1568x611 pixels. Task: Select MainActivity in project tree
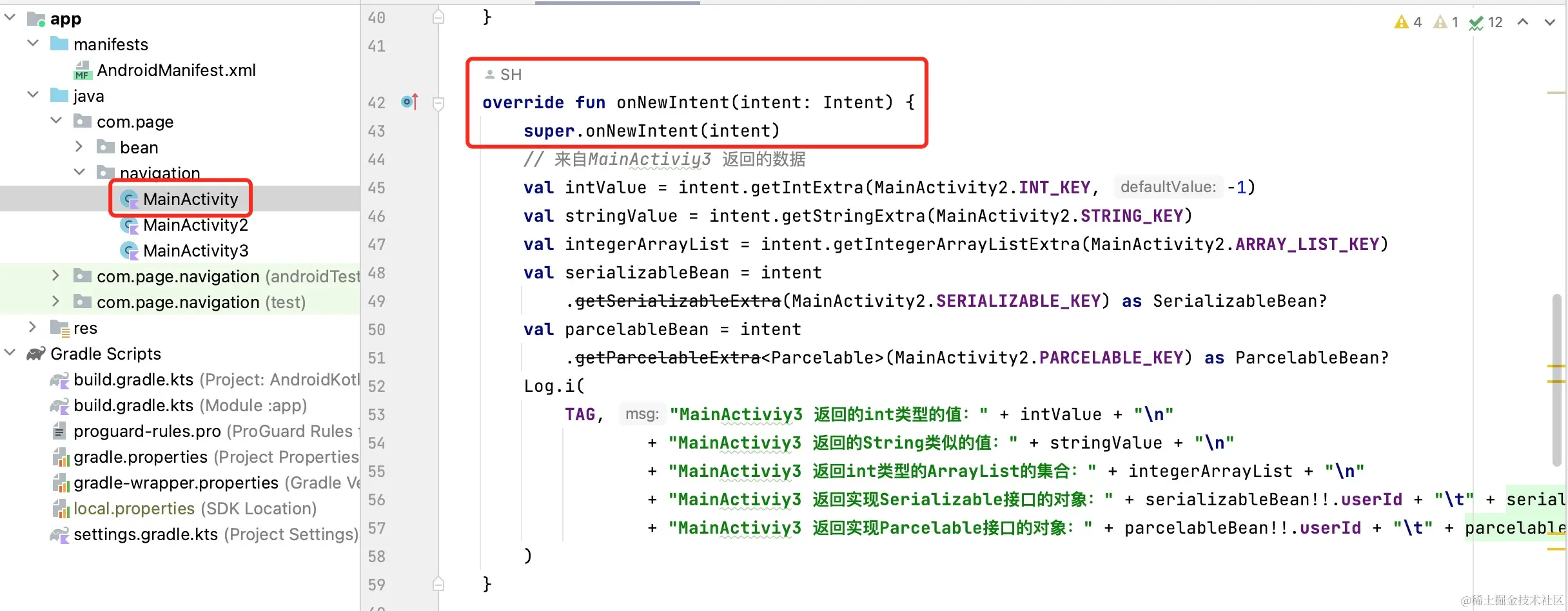click(190, 199)
